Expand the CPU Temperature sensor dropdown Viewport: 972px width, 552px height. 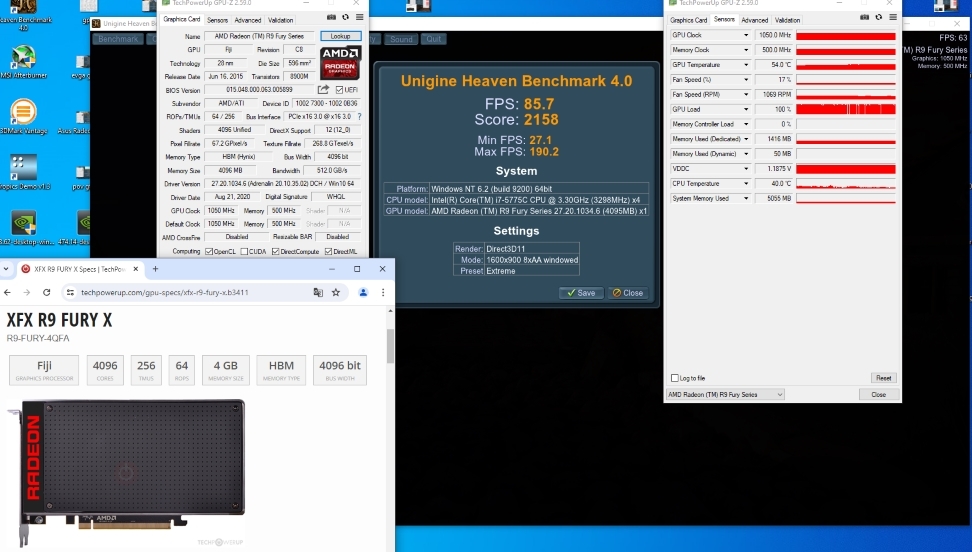(x=746, y=184)
